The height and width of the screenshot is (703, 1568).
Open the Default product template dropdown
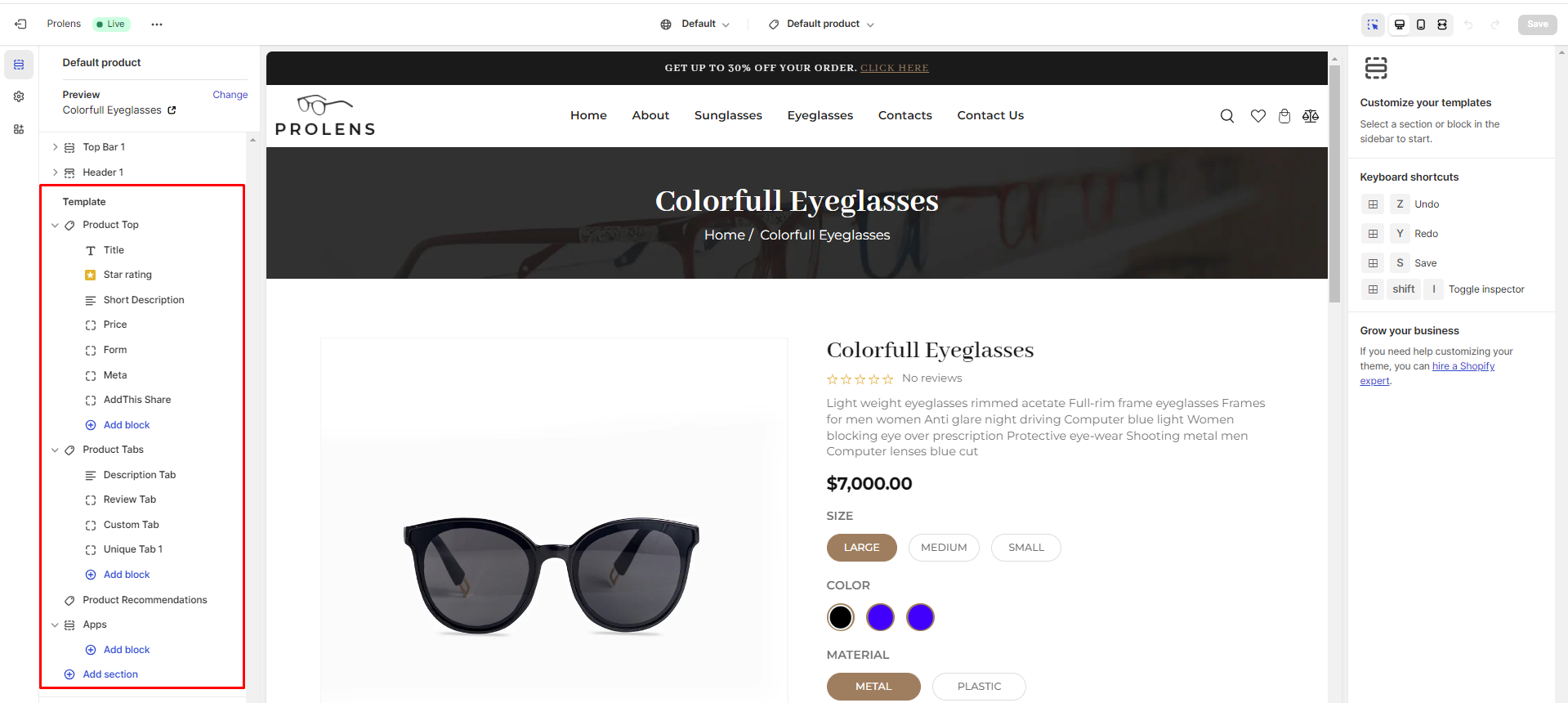pyautogui.click(x=821, y=25)
